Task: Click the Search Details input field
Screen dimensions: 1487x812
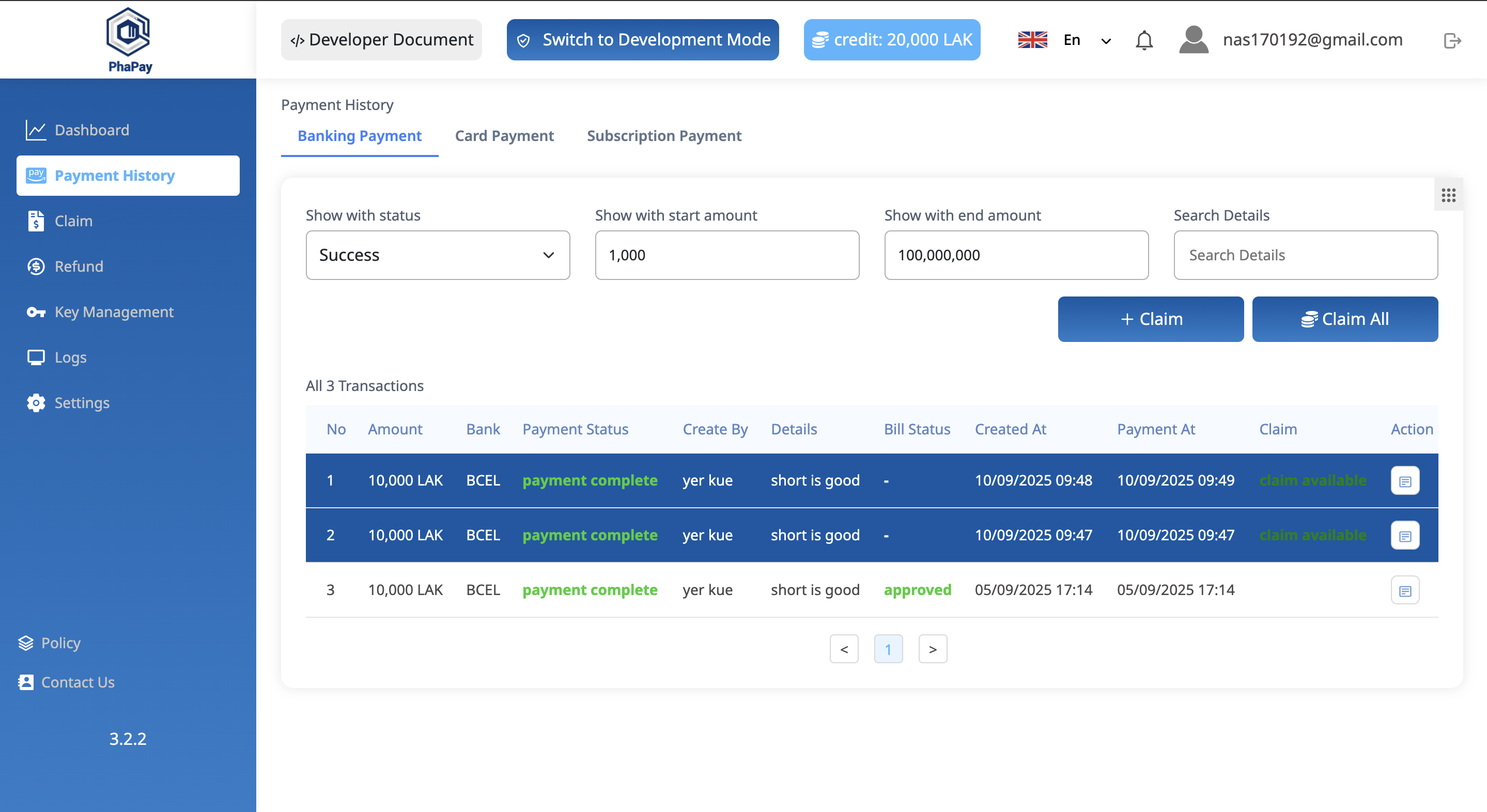Action: tap(1305, 255)
